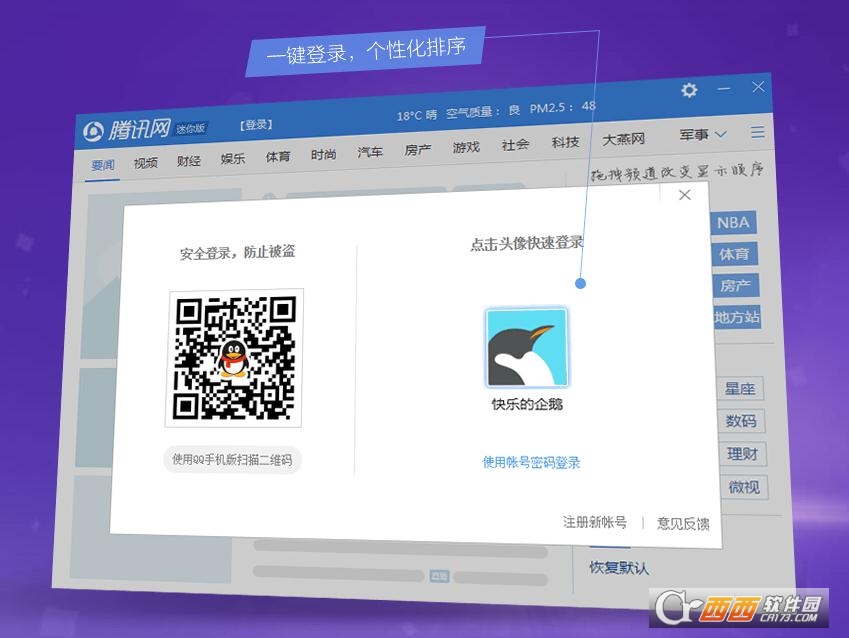This screenshot has height=638, width=849.
Task: Open the 财经 tab
Action: (x=189, y=160)
